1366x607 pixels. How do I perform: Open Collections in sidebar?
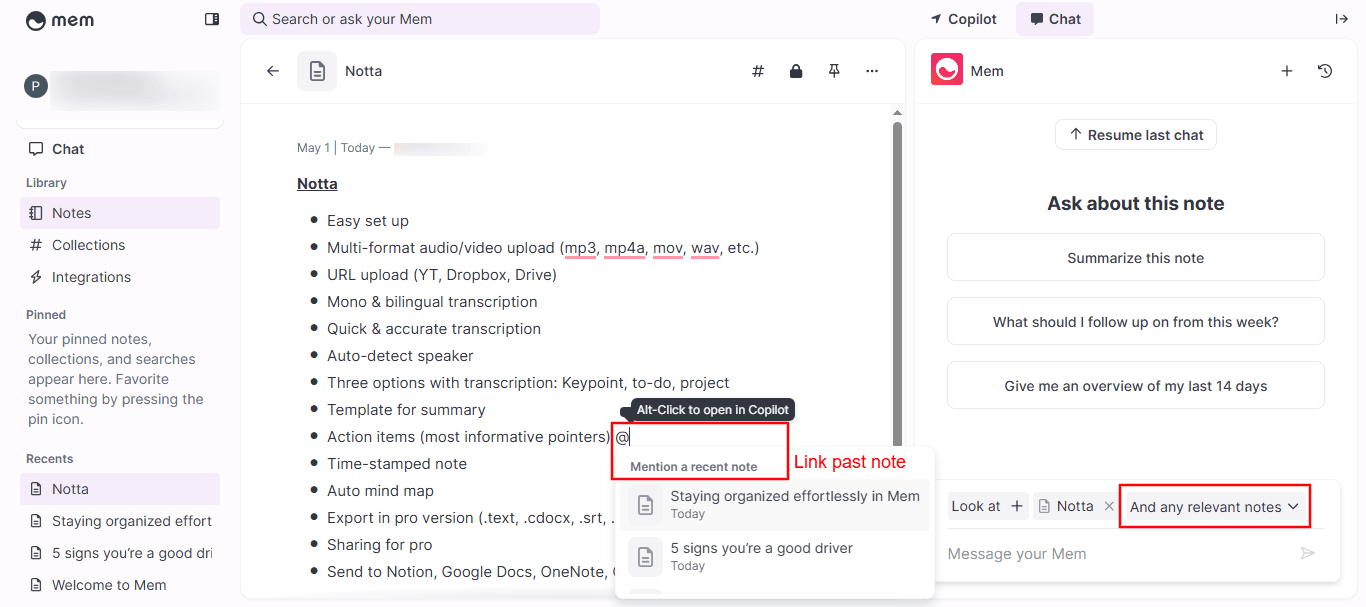pos(120,245)
